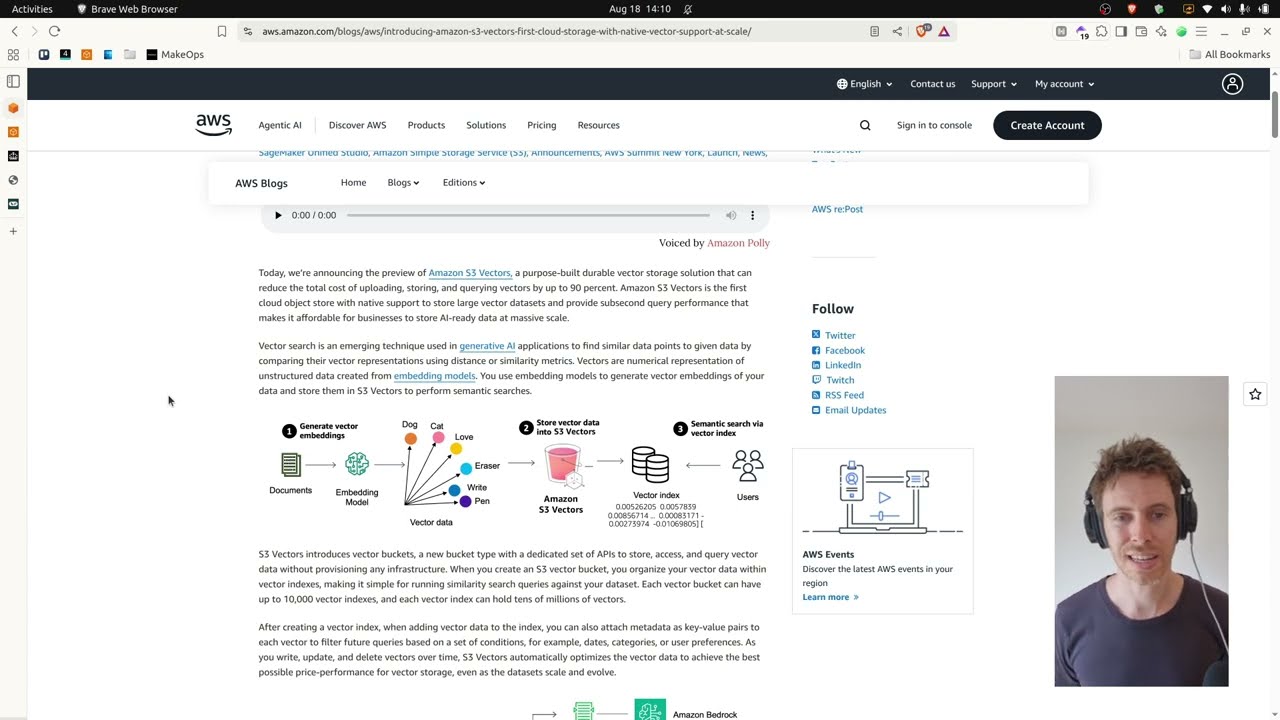Viewport: 1280px width, 720px height.
Task: Go back with the browser back arrow
Action: [x=14, y=31]
